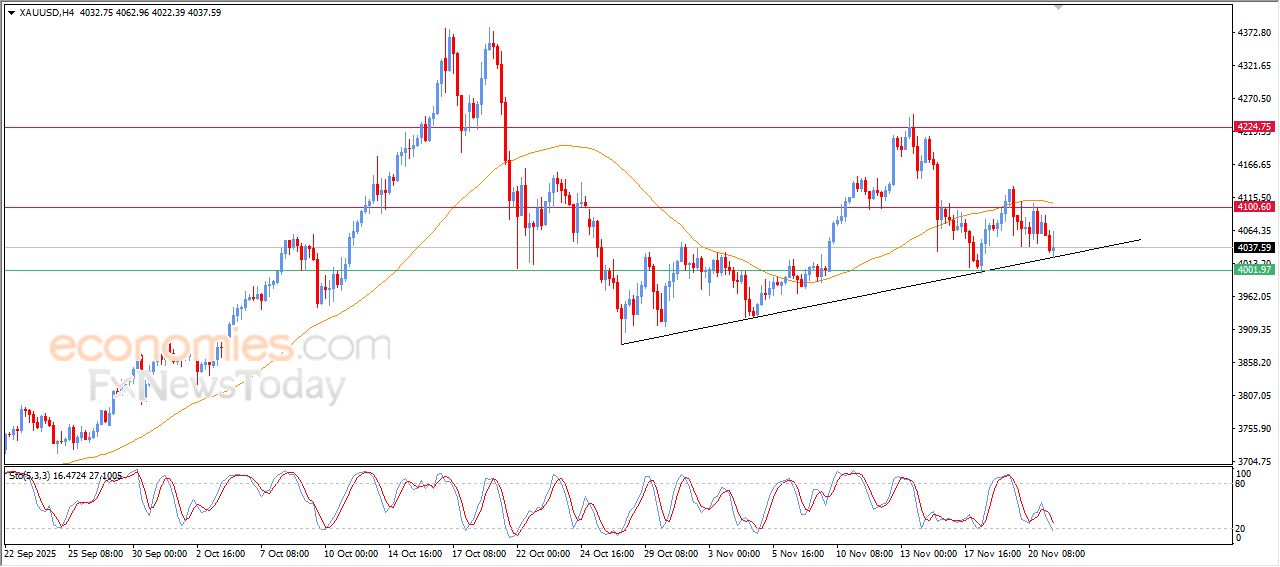
Task: Select the red 4100.60 price tag
Action: click(x=1254, y=207)
